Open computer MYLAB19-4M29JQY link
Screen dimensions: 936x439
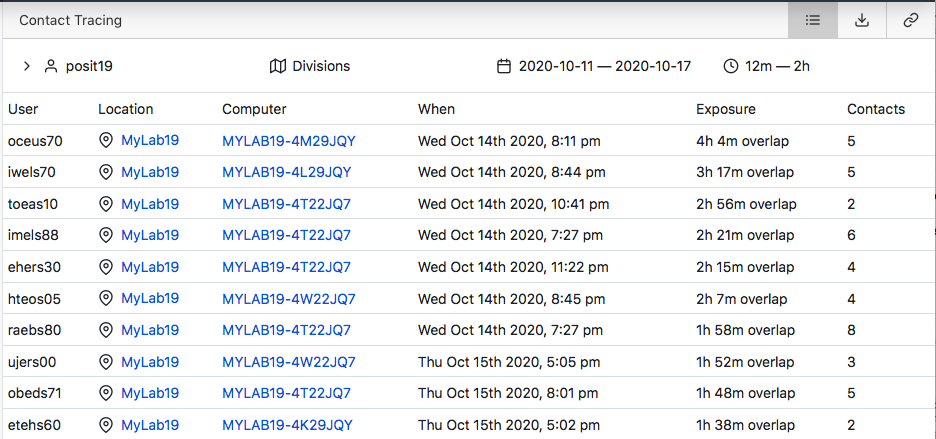tap(289, 142)
